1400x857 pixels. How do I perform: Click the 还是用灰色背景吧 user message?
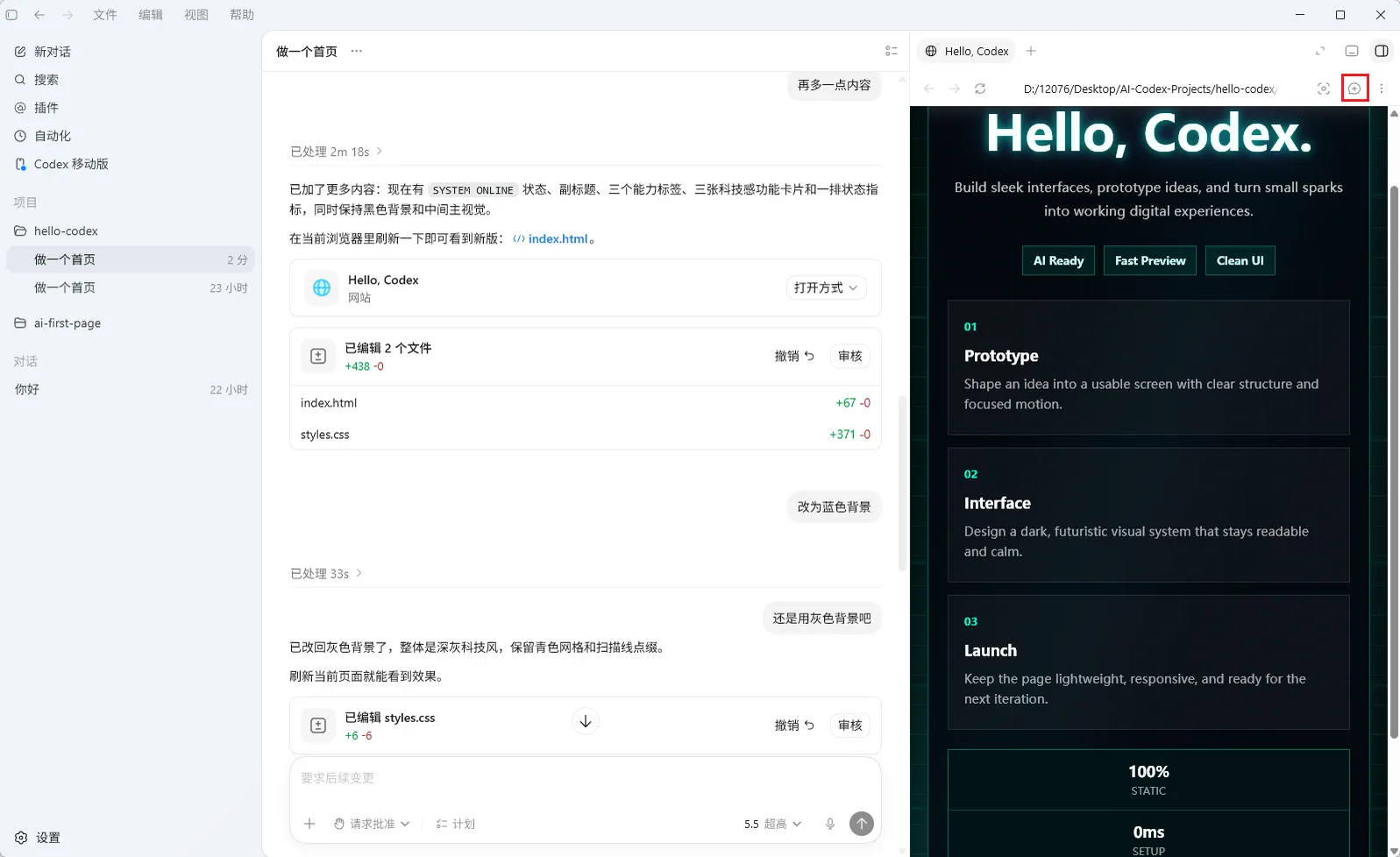pos(822,619)
